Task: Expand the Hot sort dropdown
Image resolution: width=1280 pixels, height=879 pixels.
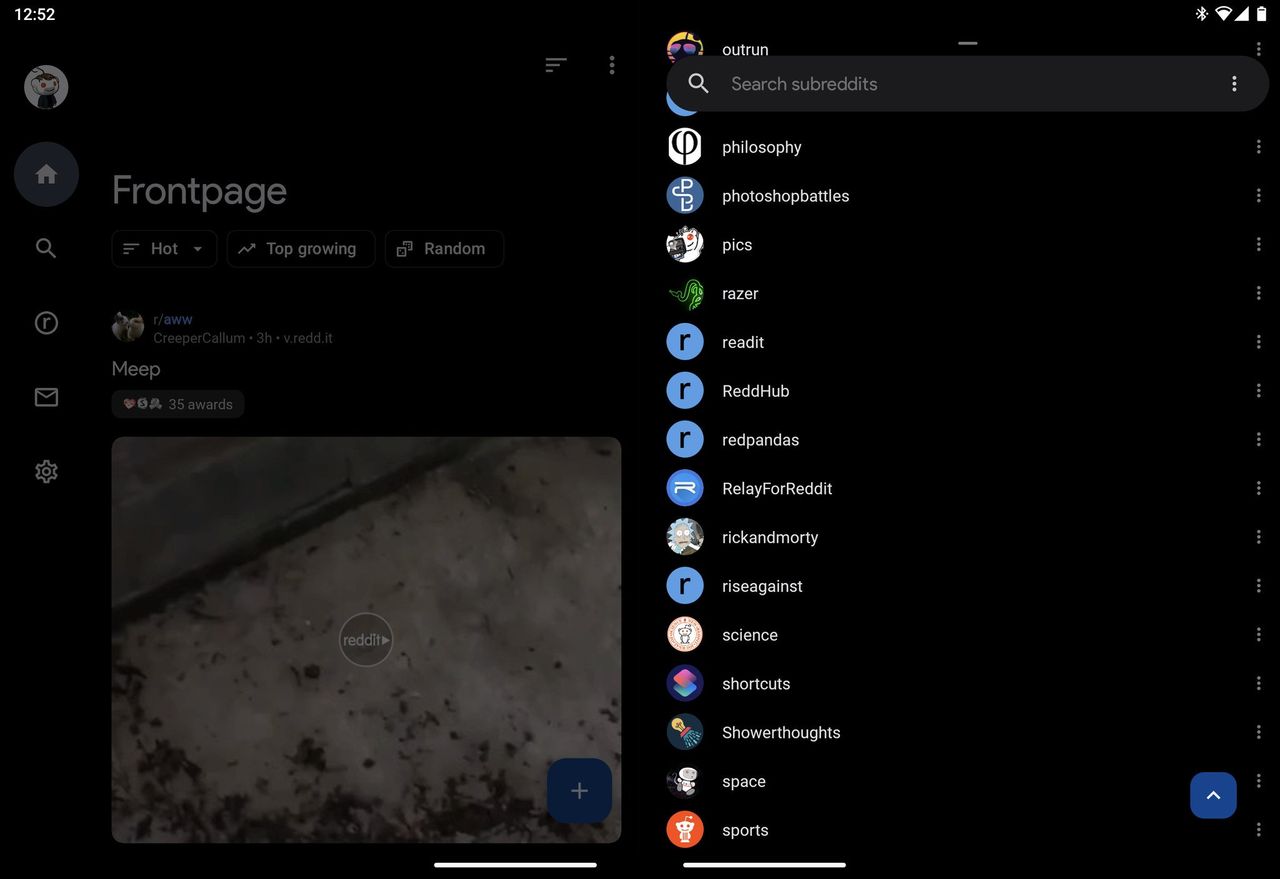Action: (x=164, y=249)
